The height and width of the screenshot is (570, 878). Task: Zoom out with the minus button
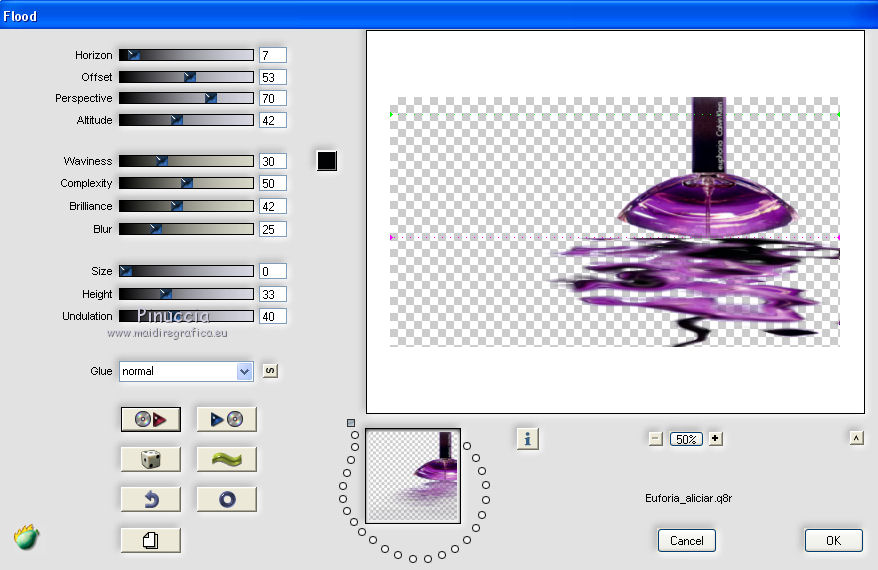(656, 439)
